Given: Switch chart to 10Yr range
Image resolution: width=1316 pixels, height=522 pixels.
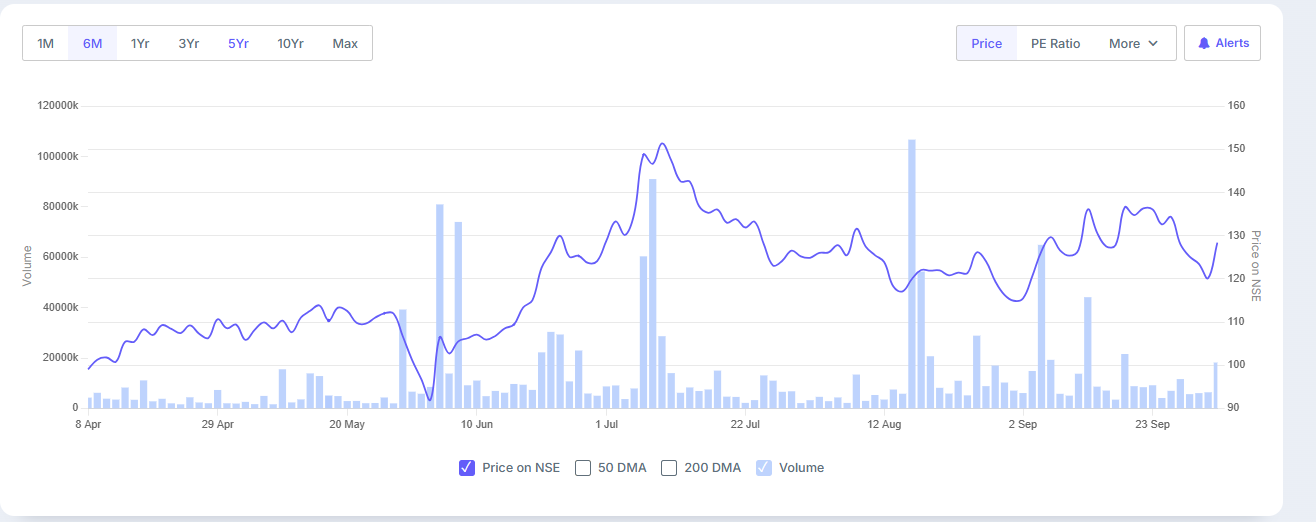Looking at the screenshot, I should [x=291, y=43].
